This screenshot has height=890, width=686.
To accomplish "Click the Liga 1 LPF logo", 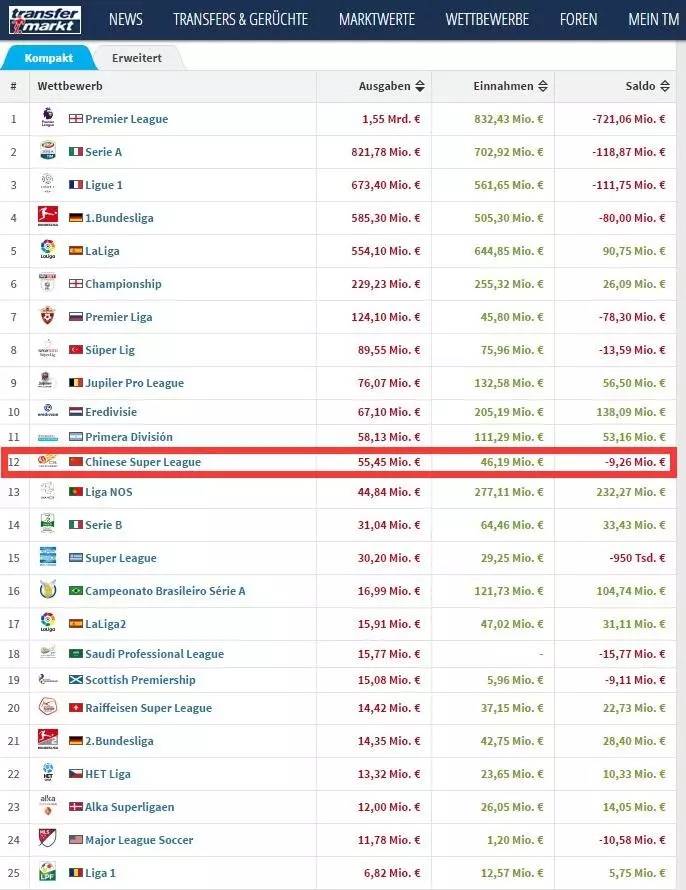I will (x=47, y=872).
